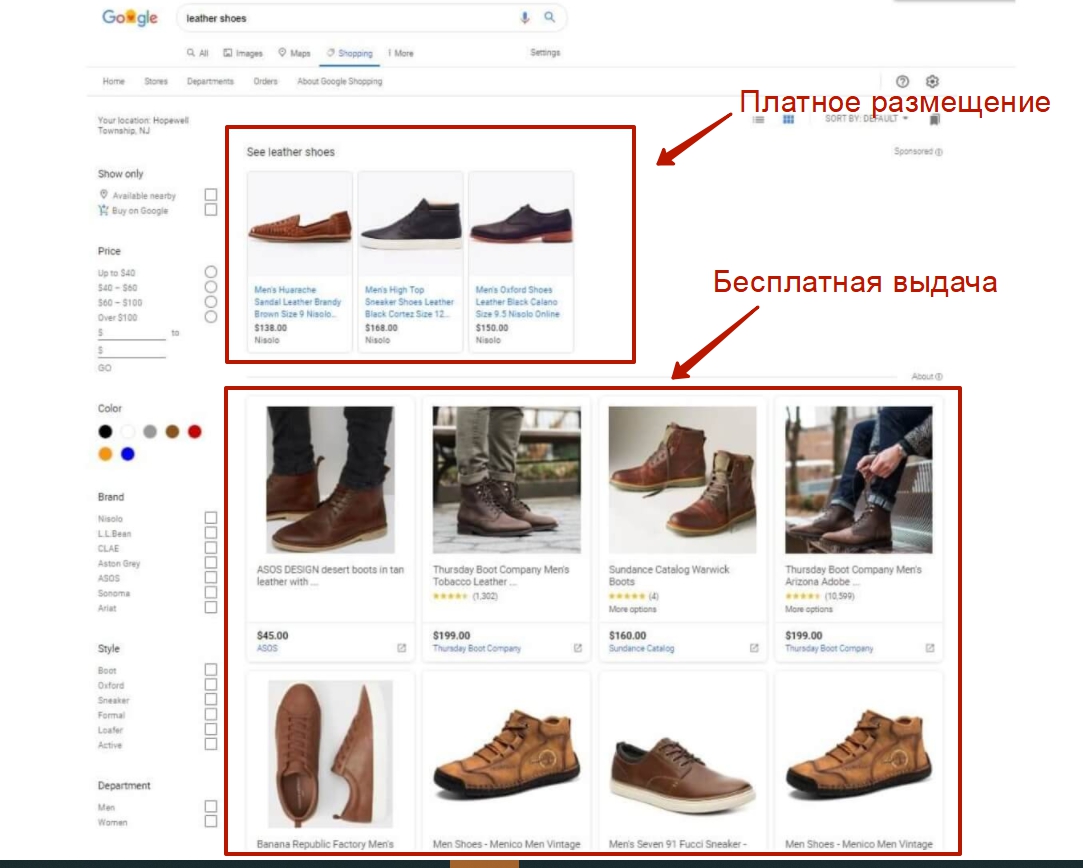This screenshot has height=868, width=1083.
Task: Click the About info icon
Action: tap(939, 377)
